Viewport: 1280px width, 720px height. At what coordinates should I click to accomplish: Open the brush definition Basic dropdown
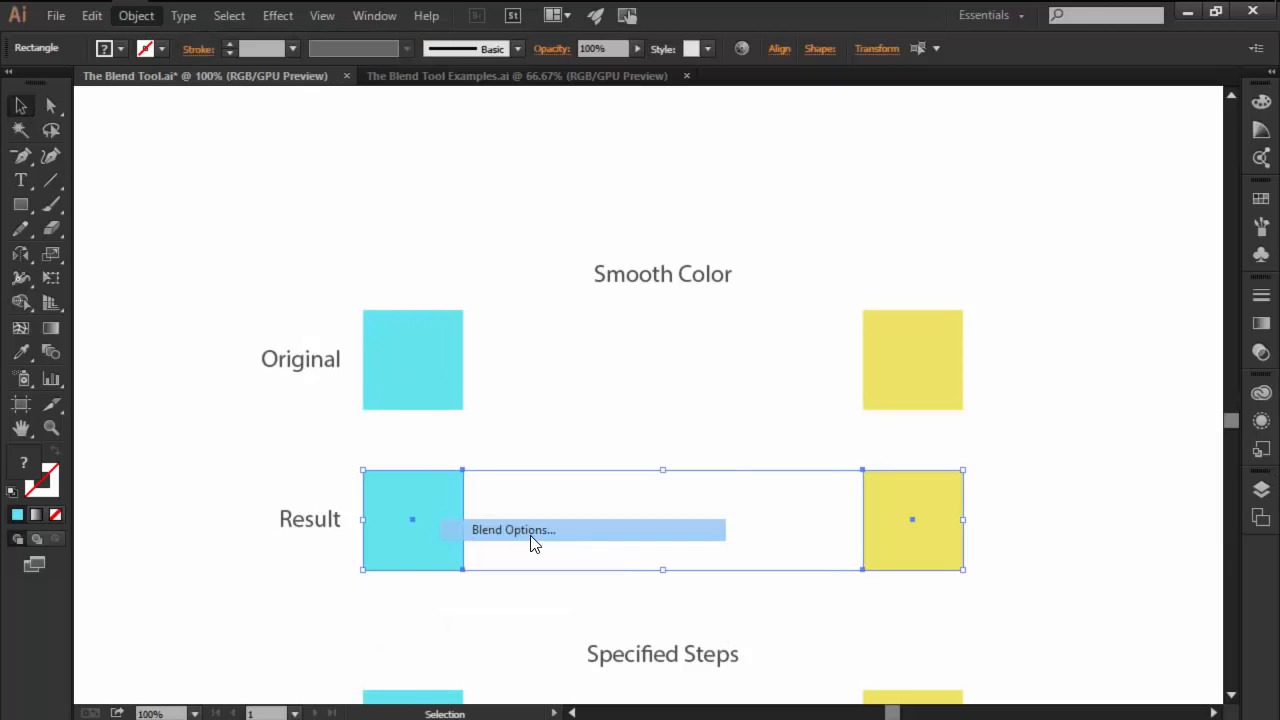(x=517, y=48)
